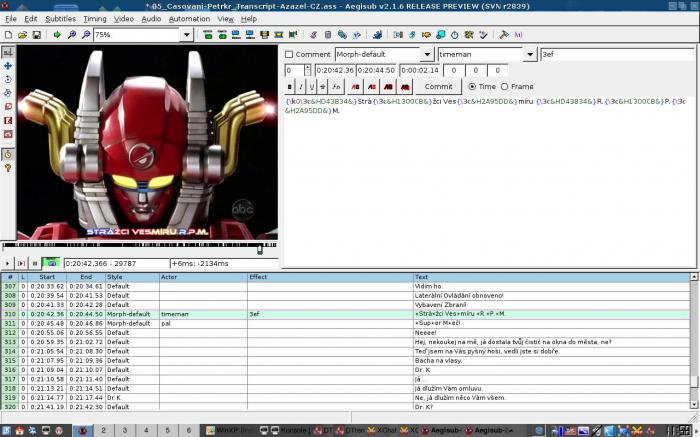Image resolution: width=700 pixels, height=437 pixels.
Task: Click the start time field 0:20:42.36
Action: (x=335, y=70)
